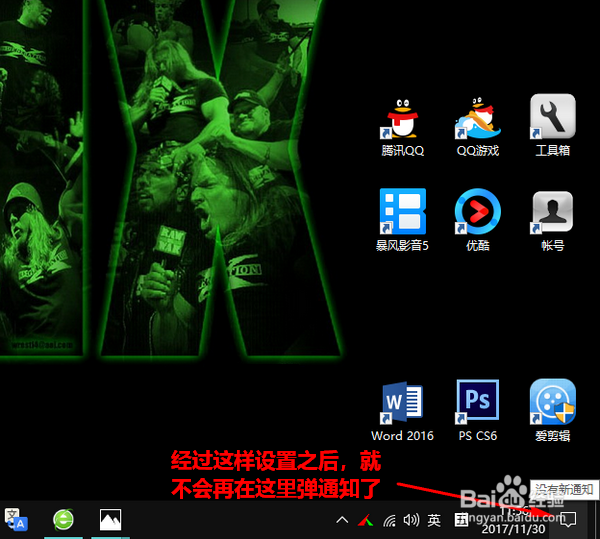Viewport: 600px width, 539px height.
Task: Open Word 2016 desktop shortcut
Action: point(402,412)
